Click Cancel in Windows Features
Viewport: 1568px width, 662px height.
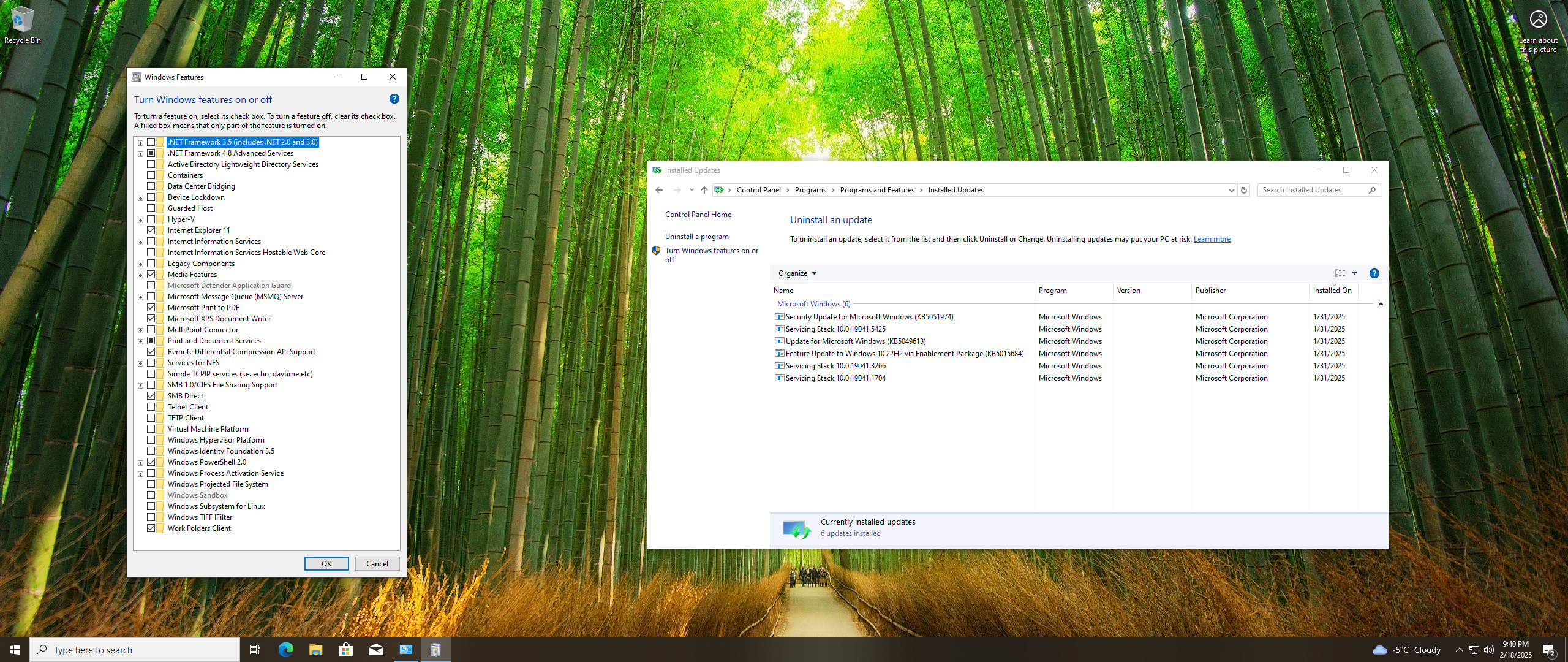(x=377, y=564)
